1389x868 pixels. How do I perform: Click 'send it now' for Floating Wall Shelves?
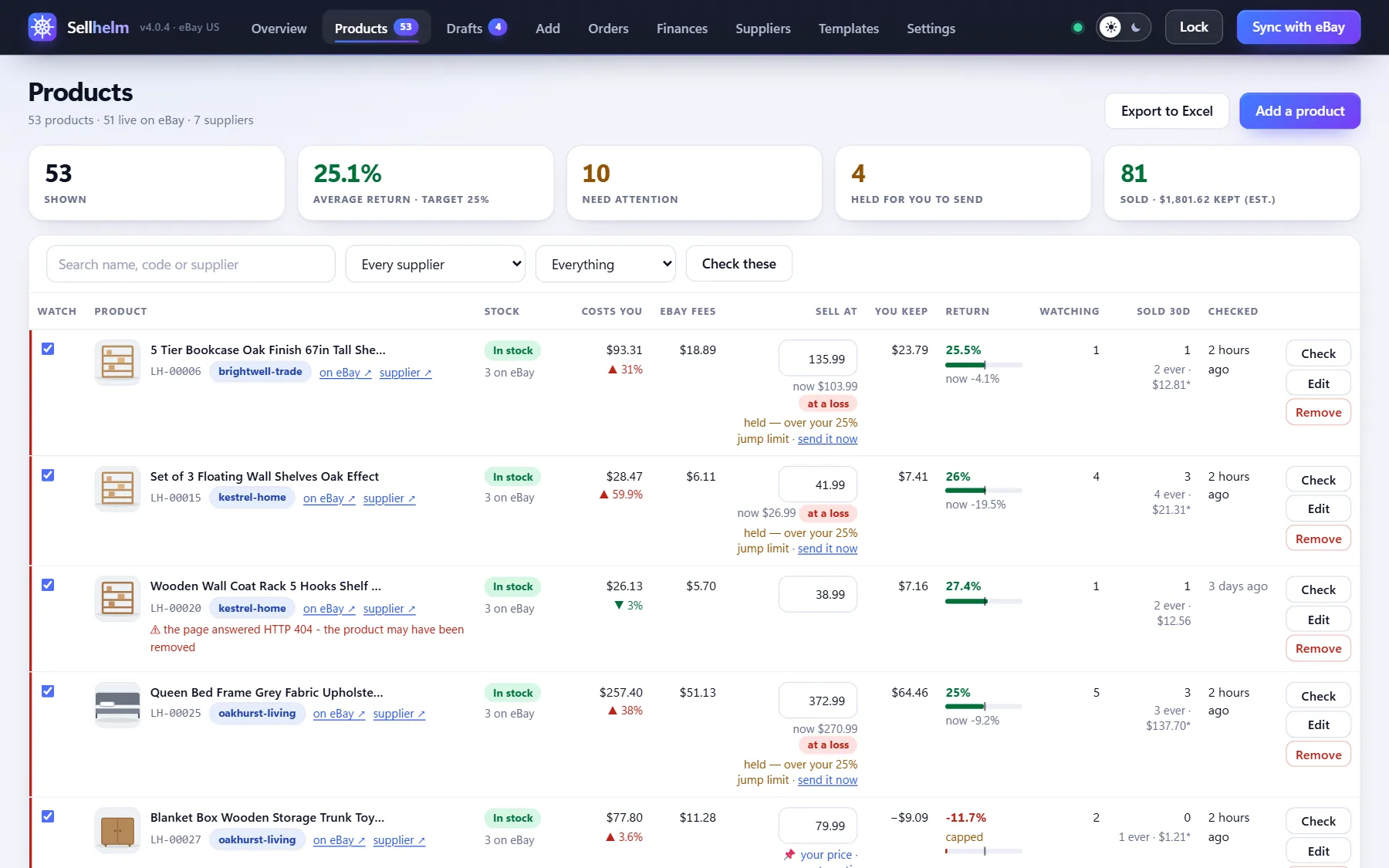tap(827, 549)
